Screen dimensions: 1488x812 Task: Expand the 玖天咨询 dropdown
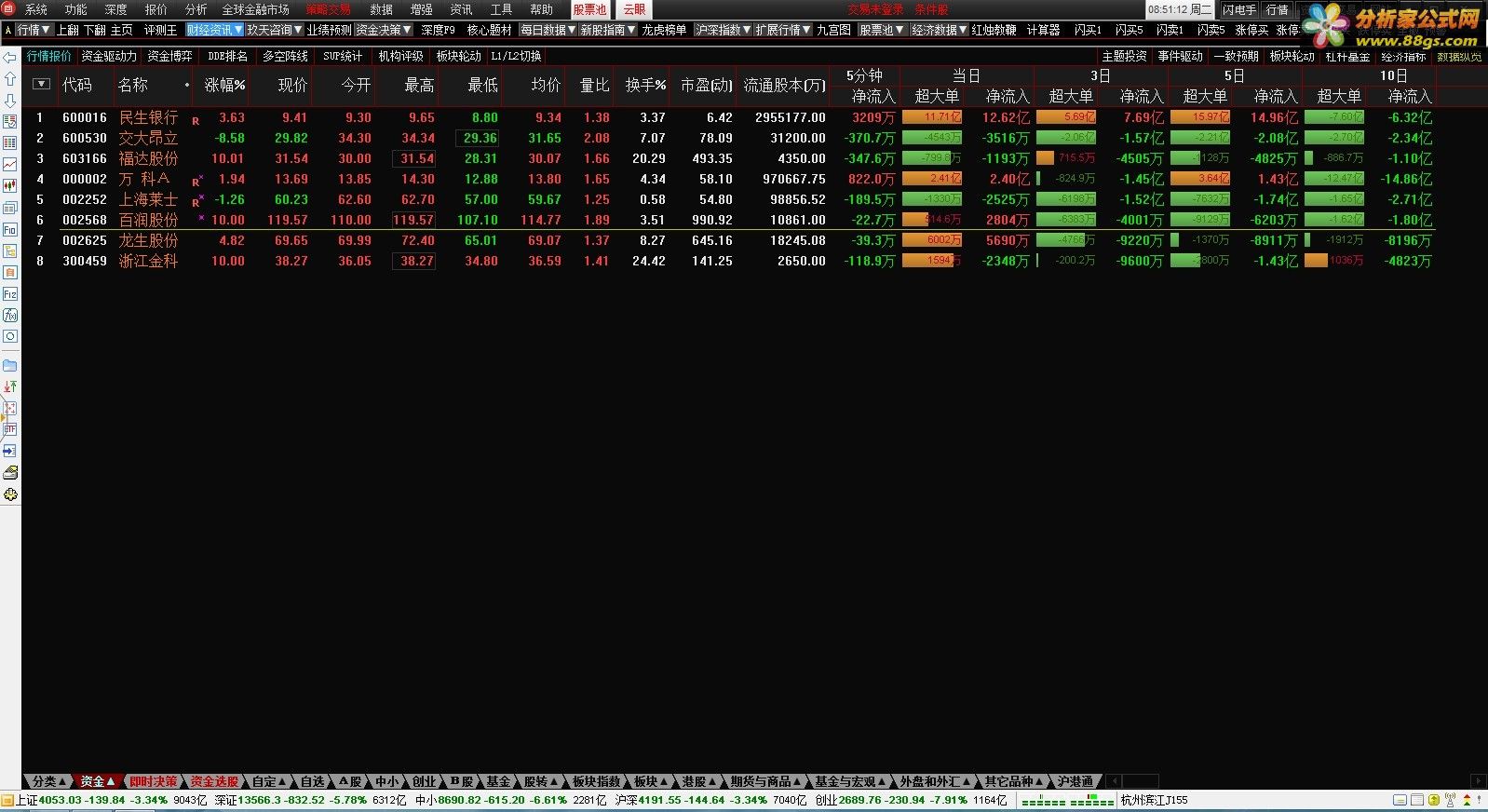pos(275,30)
